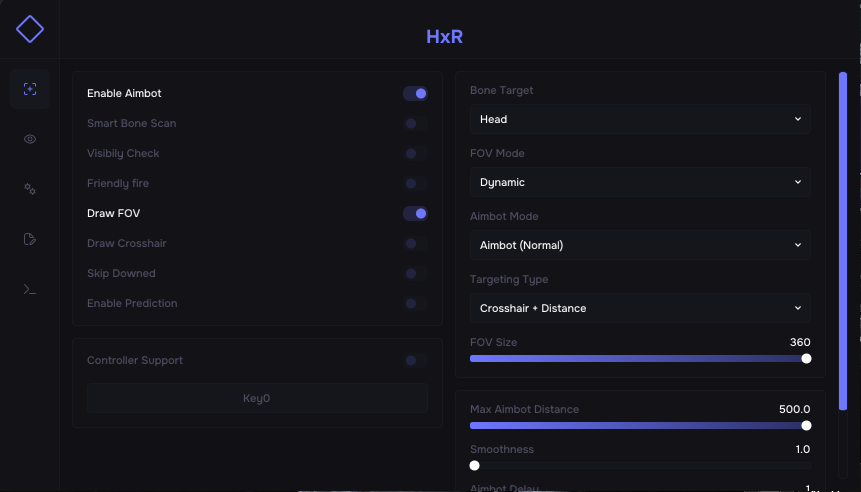Open the terminal console sidebar tab
The width and height of the screenshot is (861, 492).
point(30,289)
